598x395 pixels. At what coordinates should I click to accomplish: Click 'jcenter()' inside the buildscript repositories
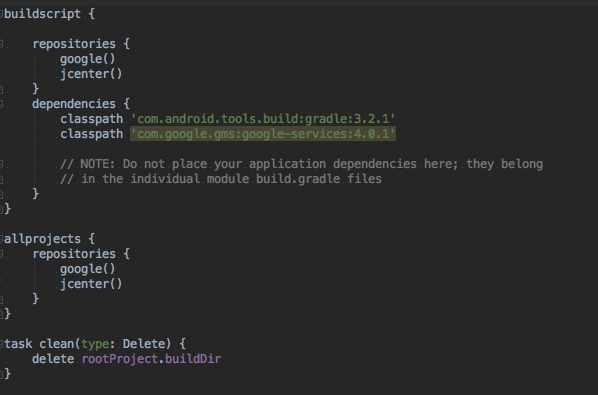coord(91,74)
